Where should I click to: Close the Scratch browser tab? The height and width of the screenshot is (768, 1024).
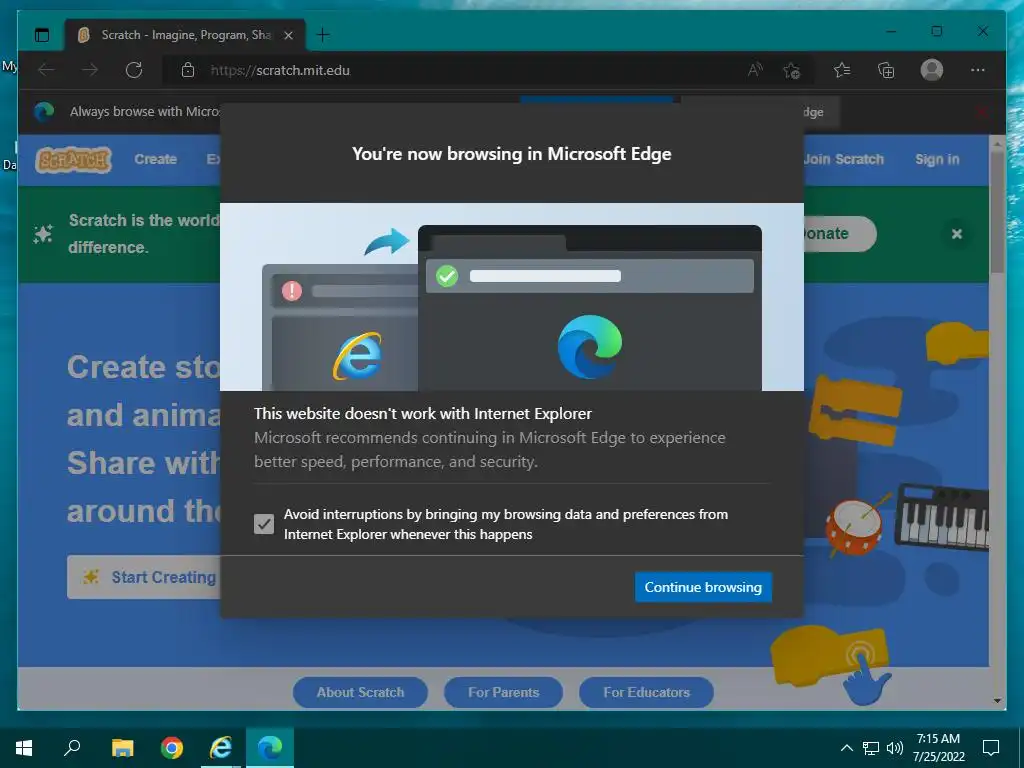pyautogui.click(x=288, y=35)
